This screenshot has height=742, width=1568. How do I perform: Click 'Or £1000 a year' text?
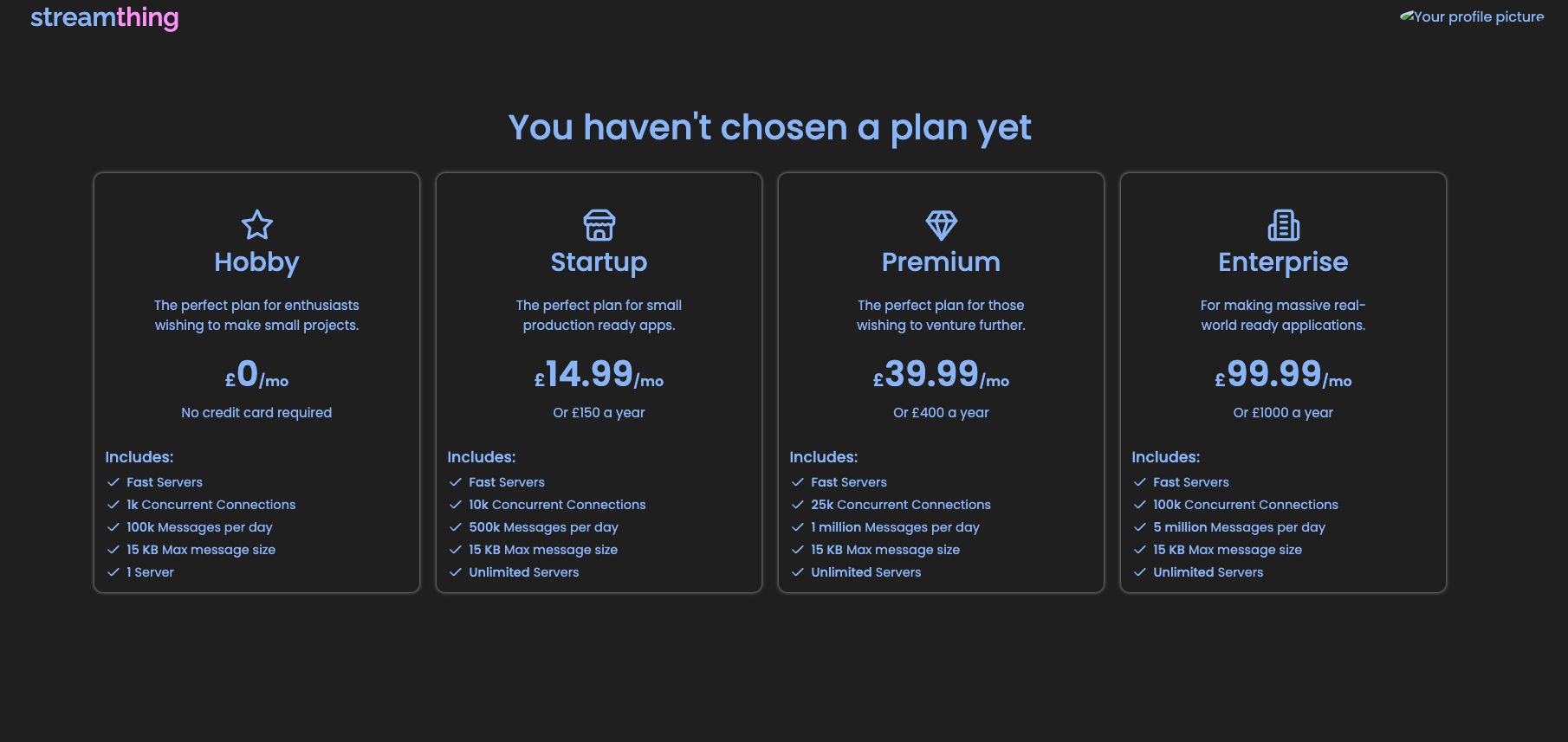click(x=1283, y=413)
